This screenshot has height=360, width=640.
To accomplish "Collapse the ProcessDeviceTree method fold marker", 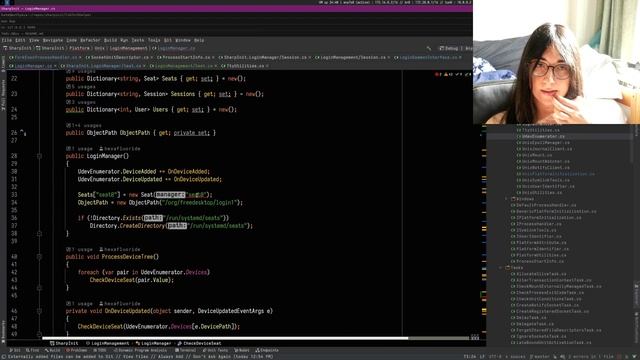I will tap(40, 257).
